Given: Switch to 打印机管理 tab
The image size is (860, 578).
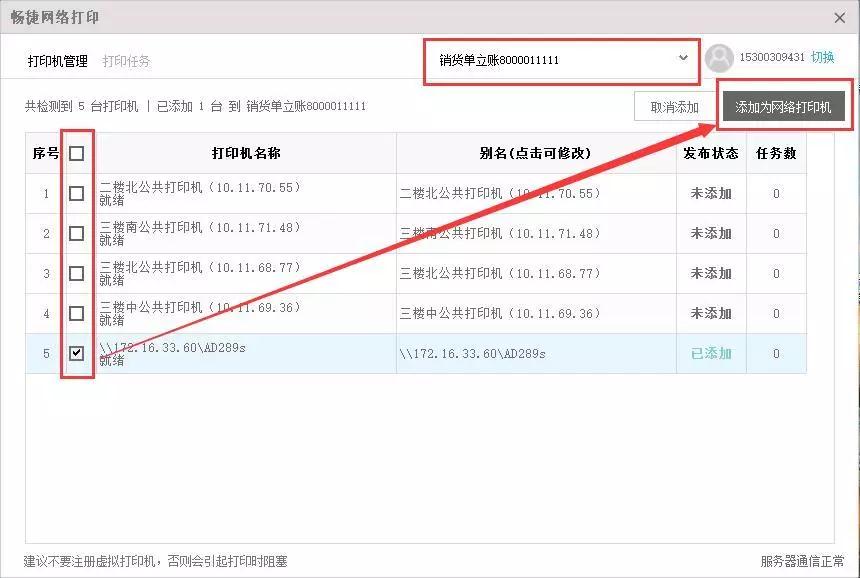Looking at the screenshot, I should [x=57, y=61].
